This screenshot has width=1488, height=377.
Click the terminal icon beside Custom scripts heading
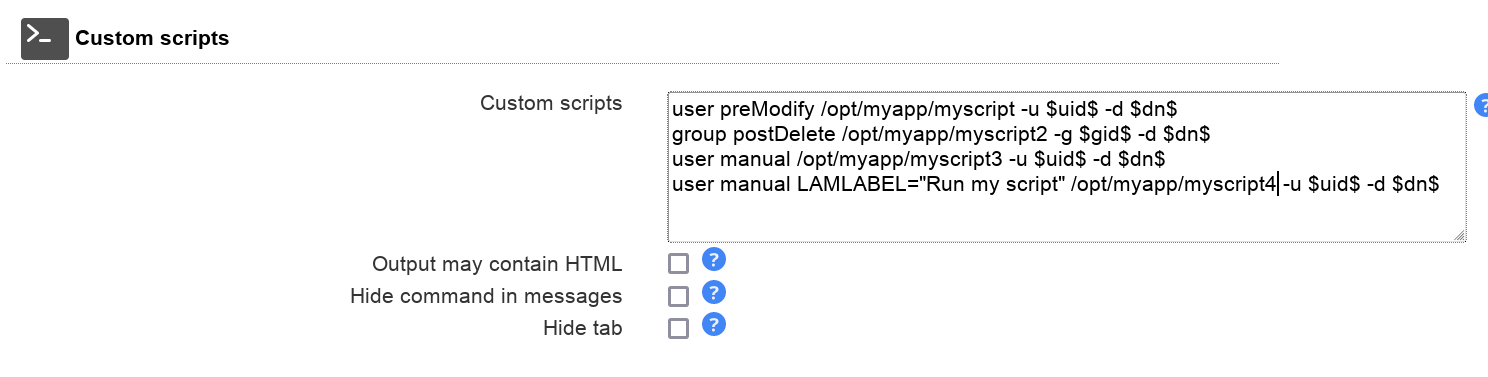pyautogui.click(x=45, y=39)
